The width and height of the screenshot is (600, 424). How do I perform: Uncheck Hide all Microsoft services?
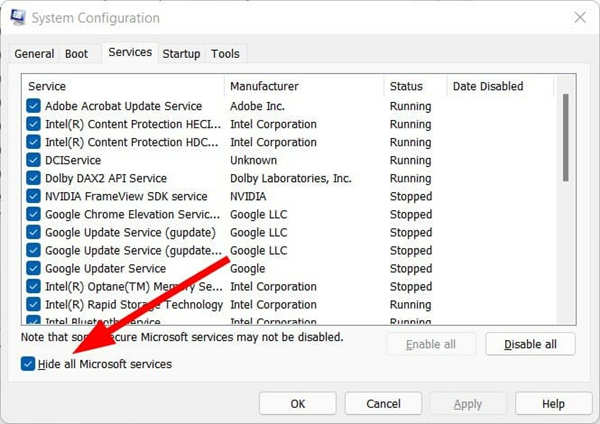[28, 364]
